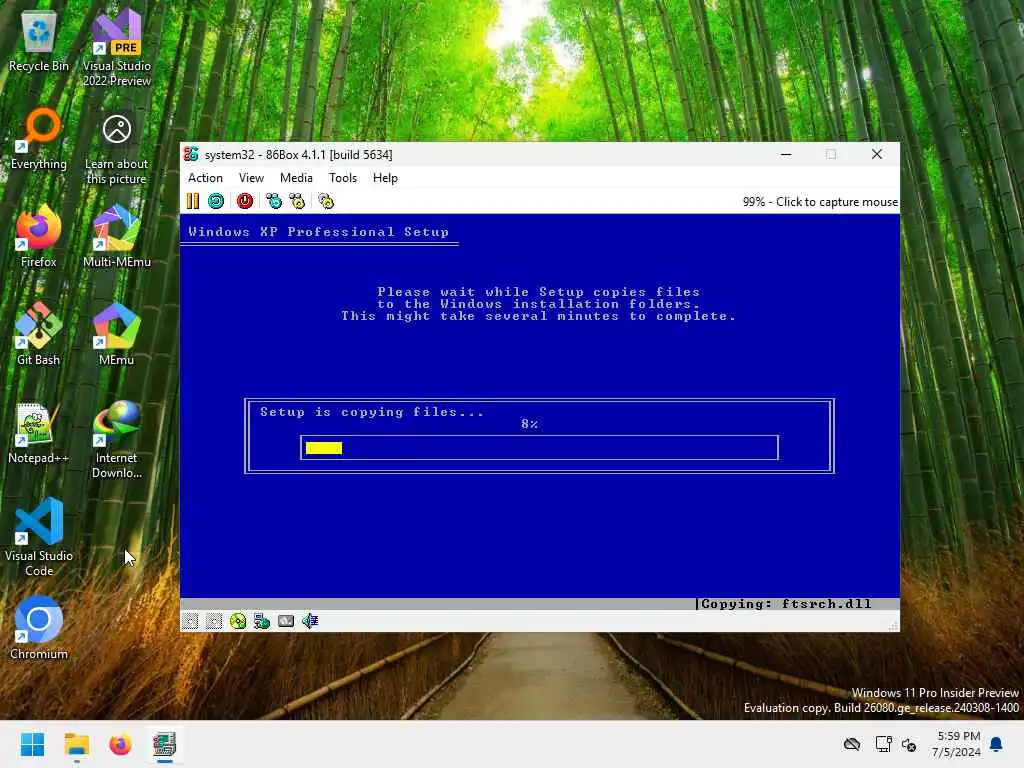Open 86Box settings gear icon
The width and height of the screenshot is (1024, 768).
pyautogui.click(x=326, y=201)
